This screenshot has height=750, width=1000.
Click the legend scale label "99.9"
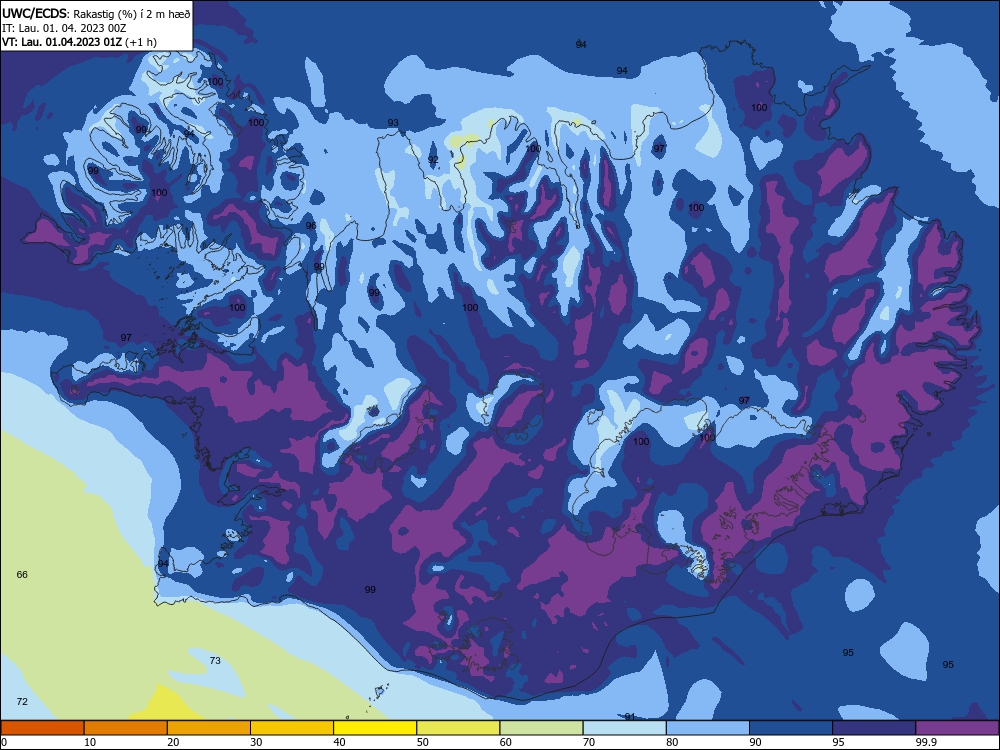(926, 742)
